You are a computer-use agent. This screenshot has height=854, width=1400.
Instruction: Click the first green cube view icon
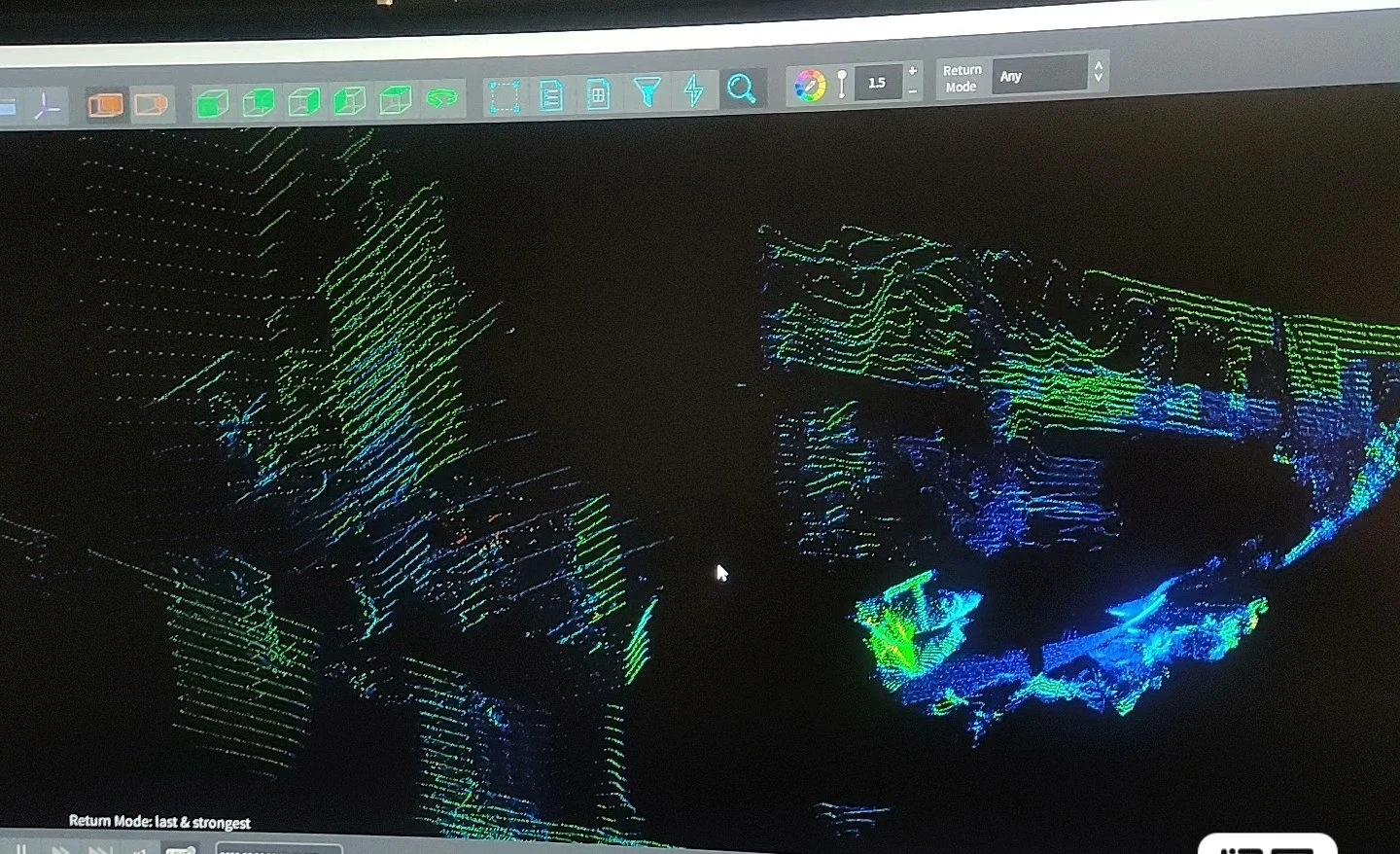pos(212,102)
